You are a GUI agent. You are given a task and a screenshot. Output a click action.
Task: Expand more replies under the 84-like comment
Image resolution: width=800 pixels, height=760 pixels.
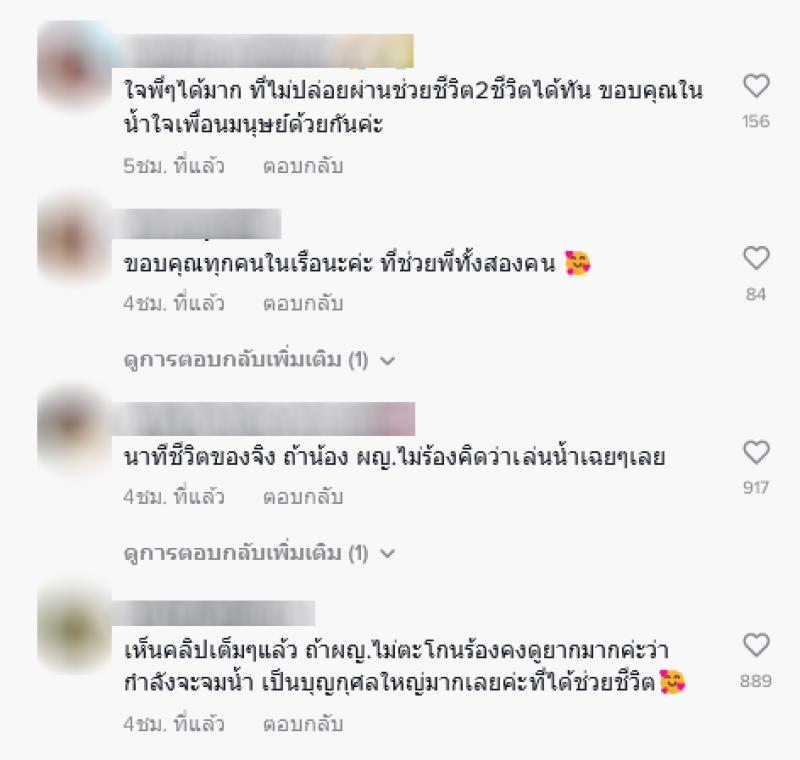[x=260, y=360]
